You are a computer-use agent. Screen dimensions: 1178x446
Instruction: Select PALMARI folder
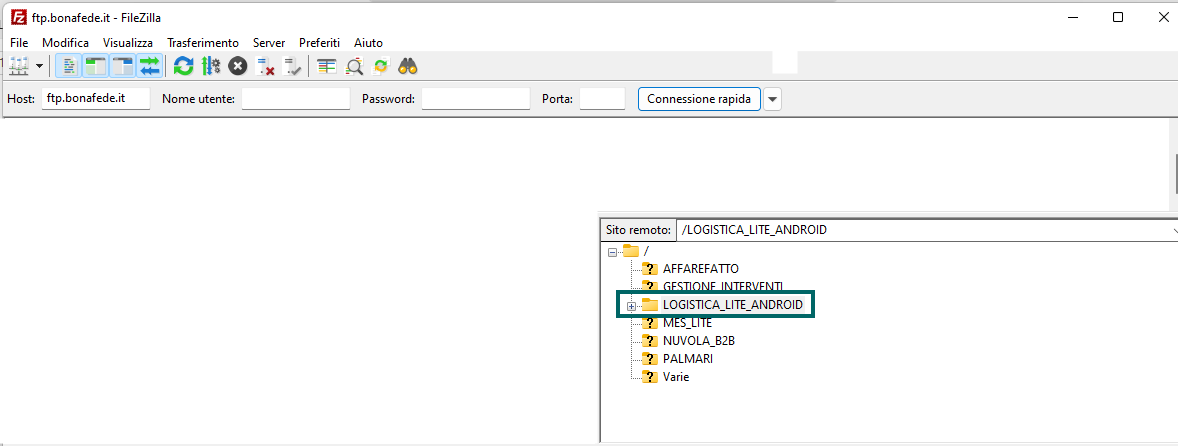(x=687, y=359)
